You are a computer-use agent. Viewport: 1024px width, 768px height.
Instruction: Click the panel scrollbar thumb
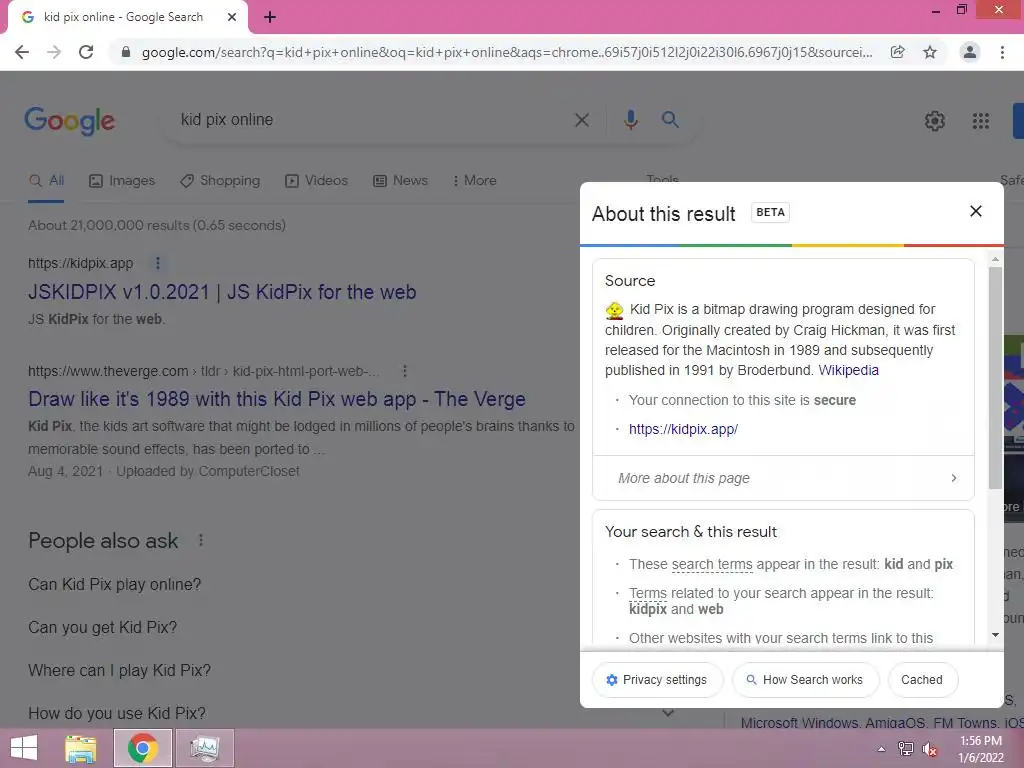pos(995,377)
